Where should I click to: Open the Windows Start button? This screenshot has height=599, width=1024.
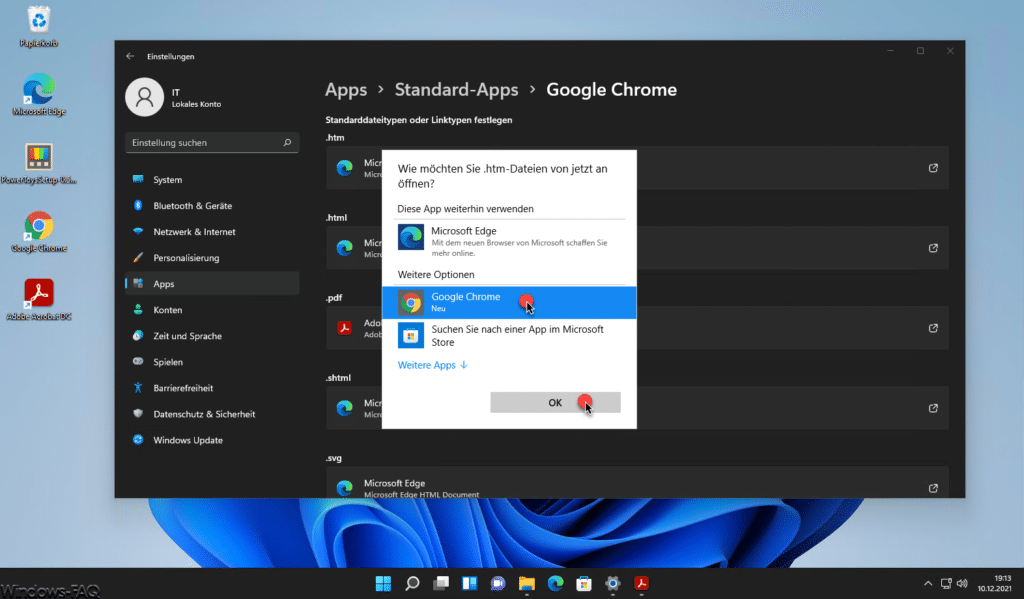point(383,583)
